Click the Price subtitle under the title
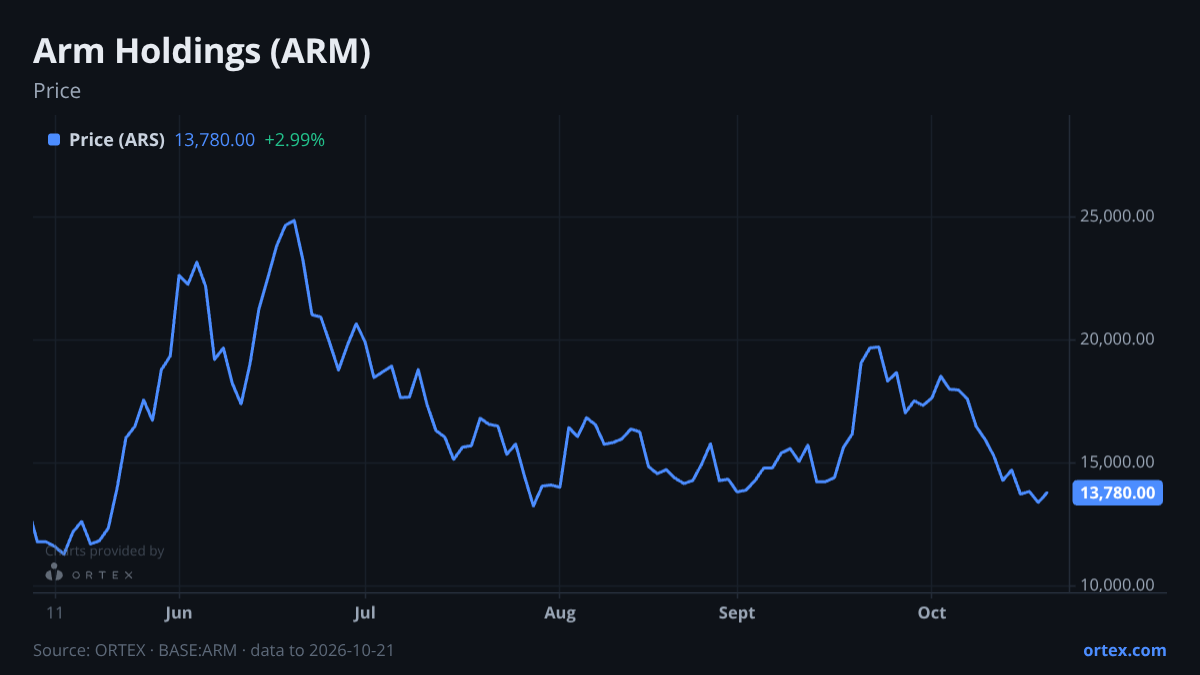 click(x=57, y=91)
